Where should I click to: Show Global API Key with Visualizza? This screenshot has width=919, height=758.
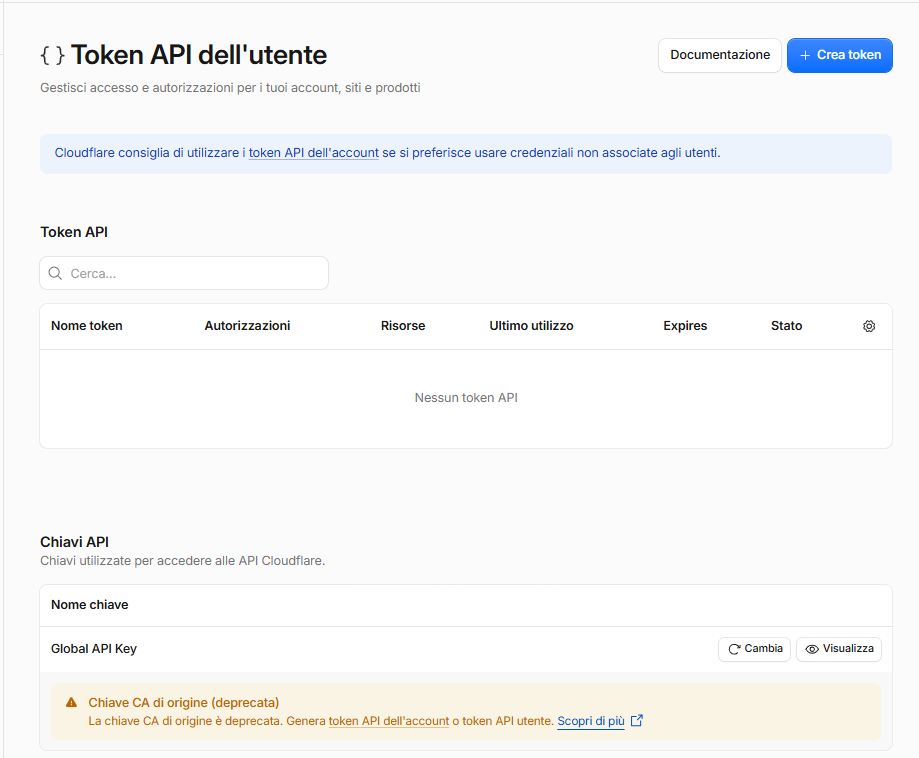[x=839, y=649]
